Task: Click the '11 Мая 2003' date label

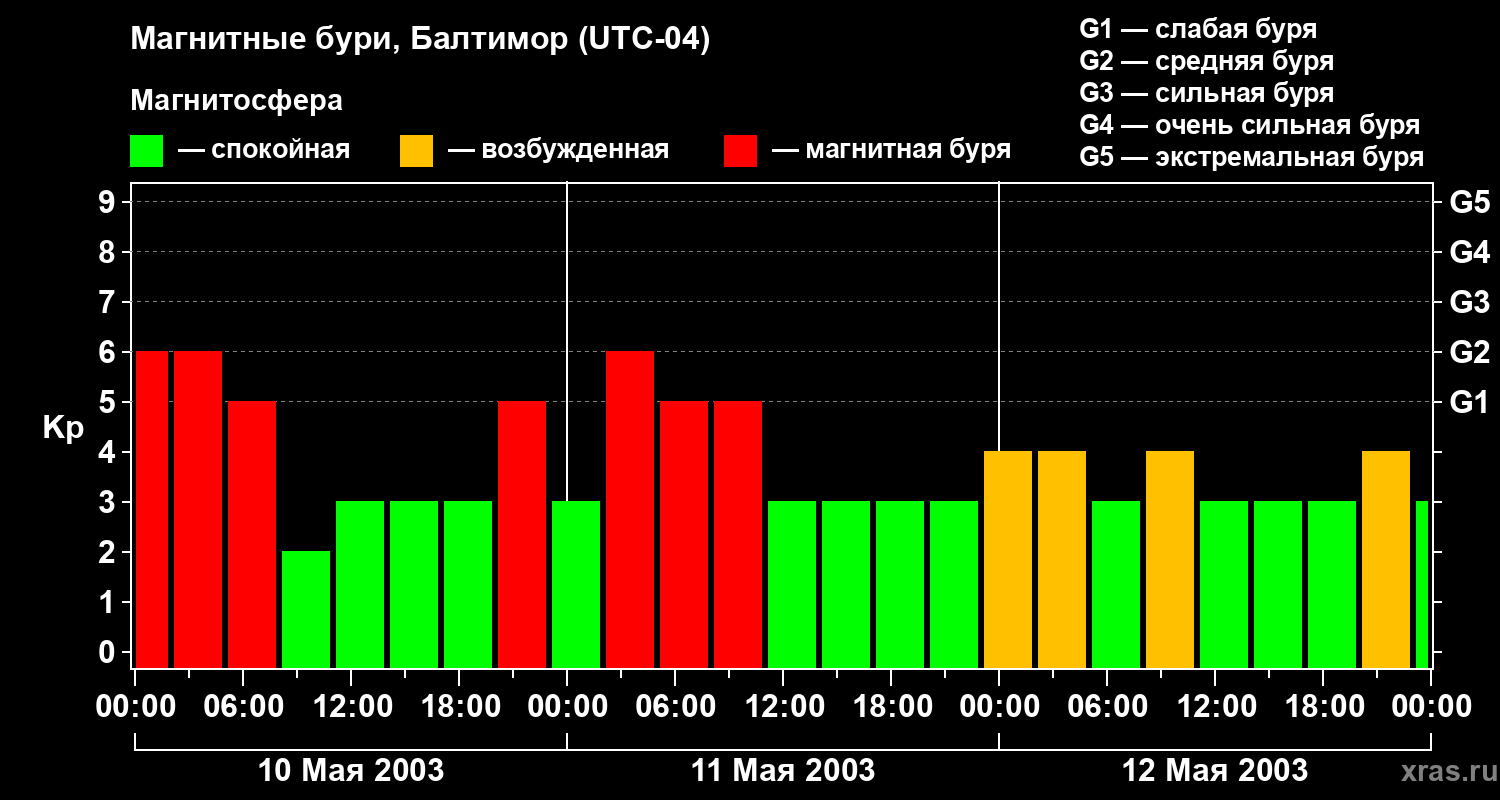Action: tap(783, 770)
